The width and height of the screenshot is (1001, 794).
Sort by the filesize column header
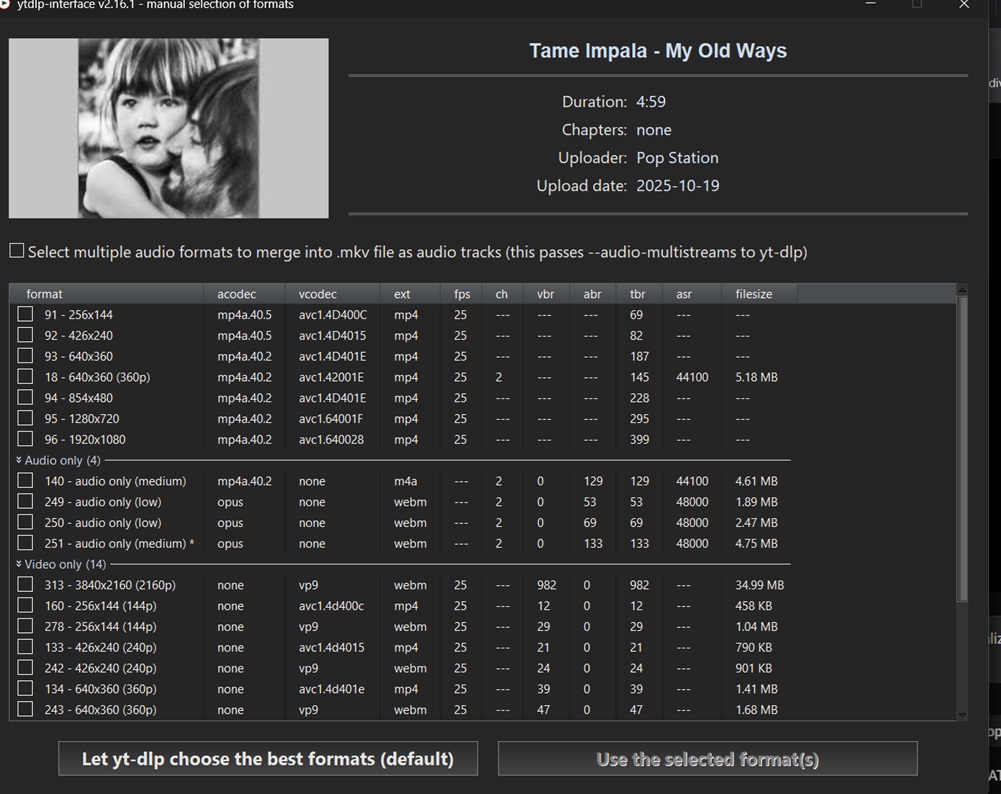[759, 294]
